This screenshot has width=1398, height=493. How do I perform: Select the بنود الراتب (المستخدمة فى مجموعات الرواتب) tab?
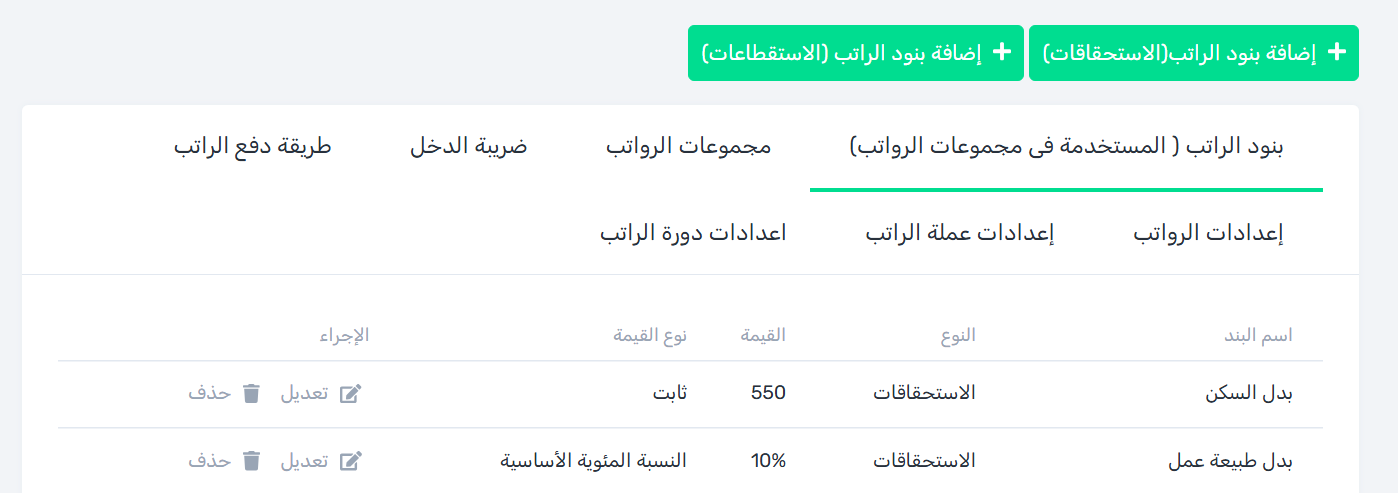1066,147
